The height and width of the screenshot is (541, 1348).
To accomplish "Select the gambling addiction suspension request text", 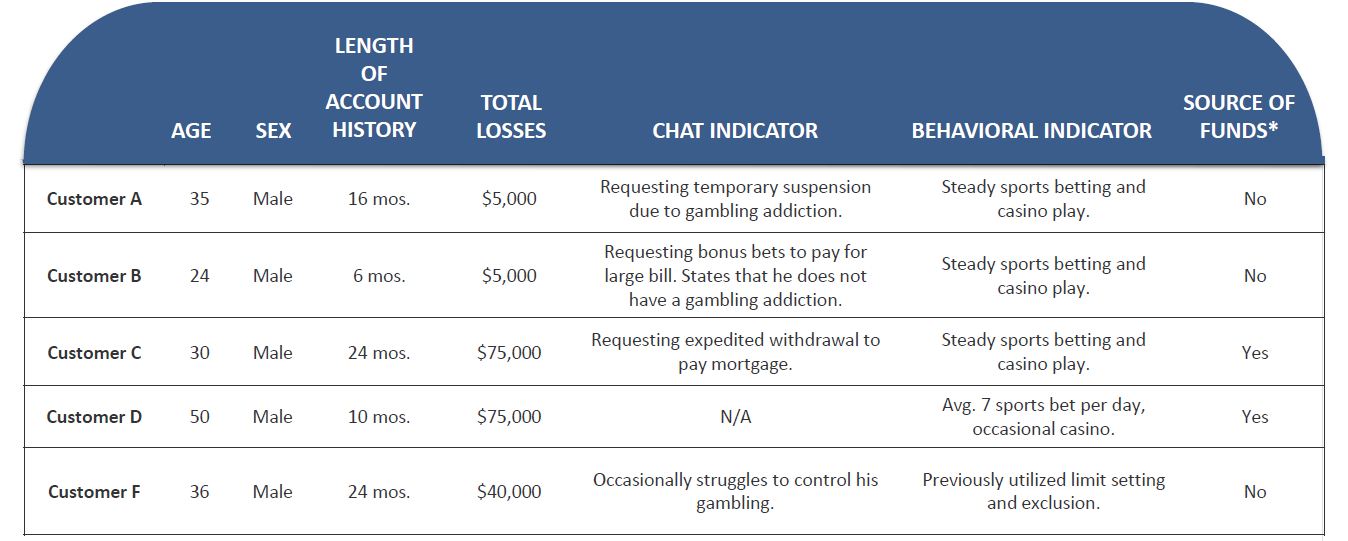I will point(735,199).
